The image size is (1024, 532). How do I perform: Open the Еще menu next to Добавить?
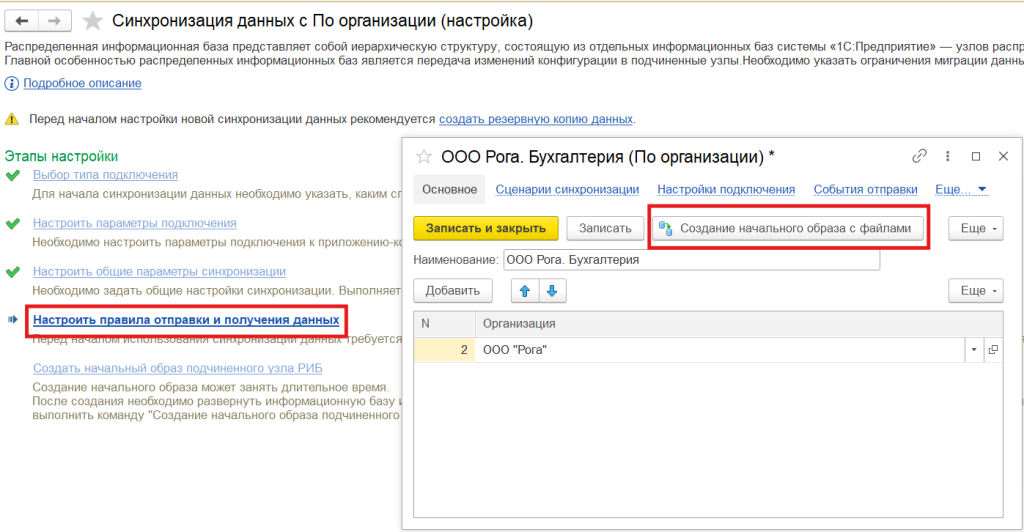975,290
